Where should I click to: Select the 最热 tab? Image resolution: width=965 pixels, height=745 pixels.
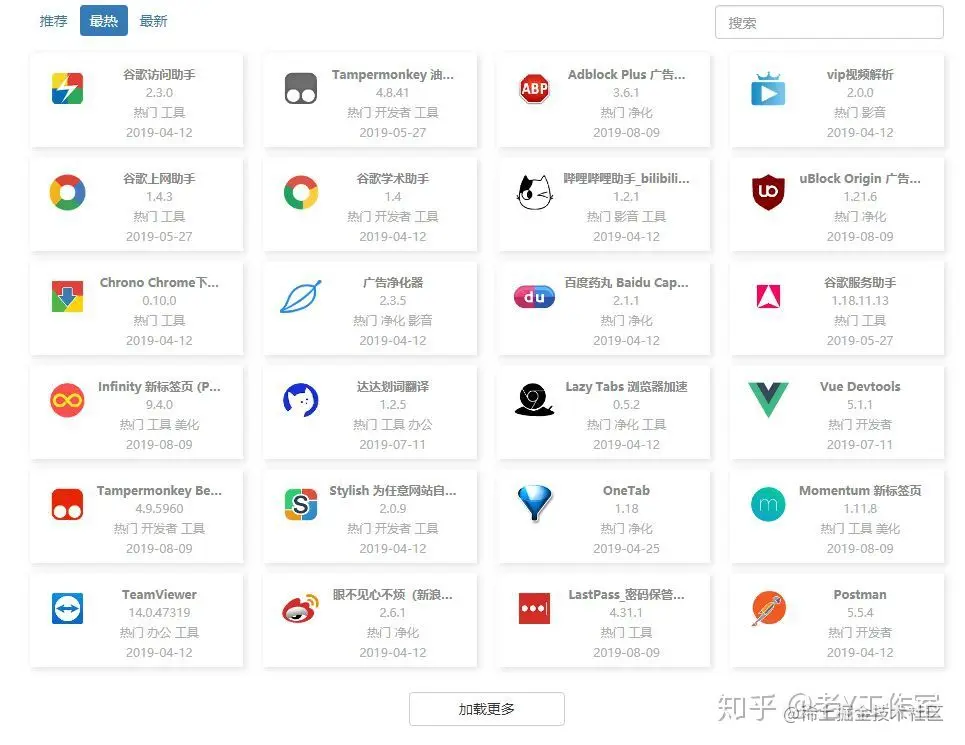point(103,21)
